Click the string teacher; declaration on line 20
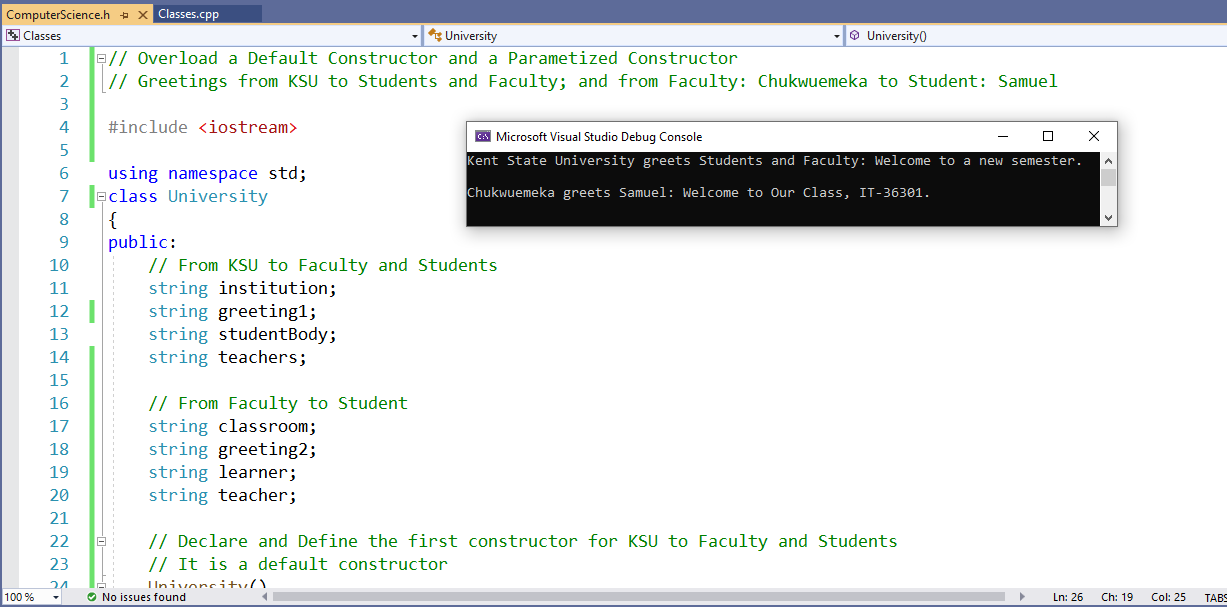 click(x=223, y=495)
